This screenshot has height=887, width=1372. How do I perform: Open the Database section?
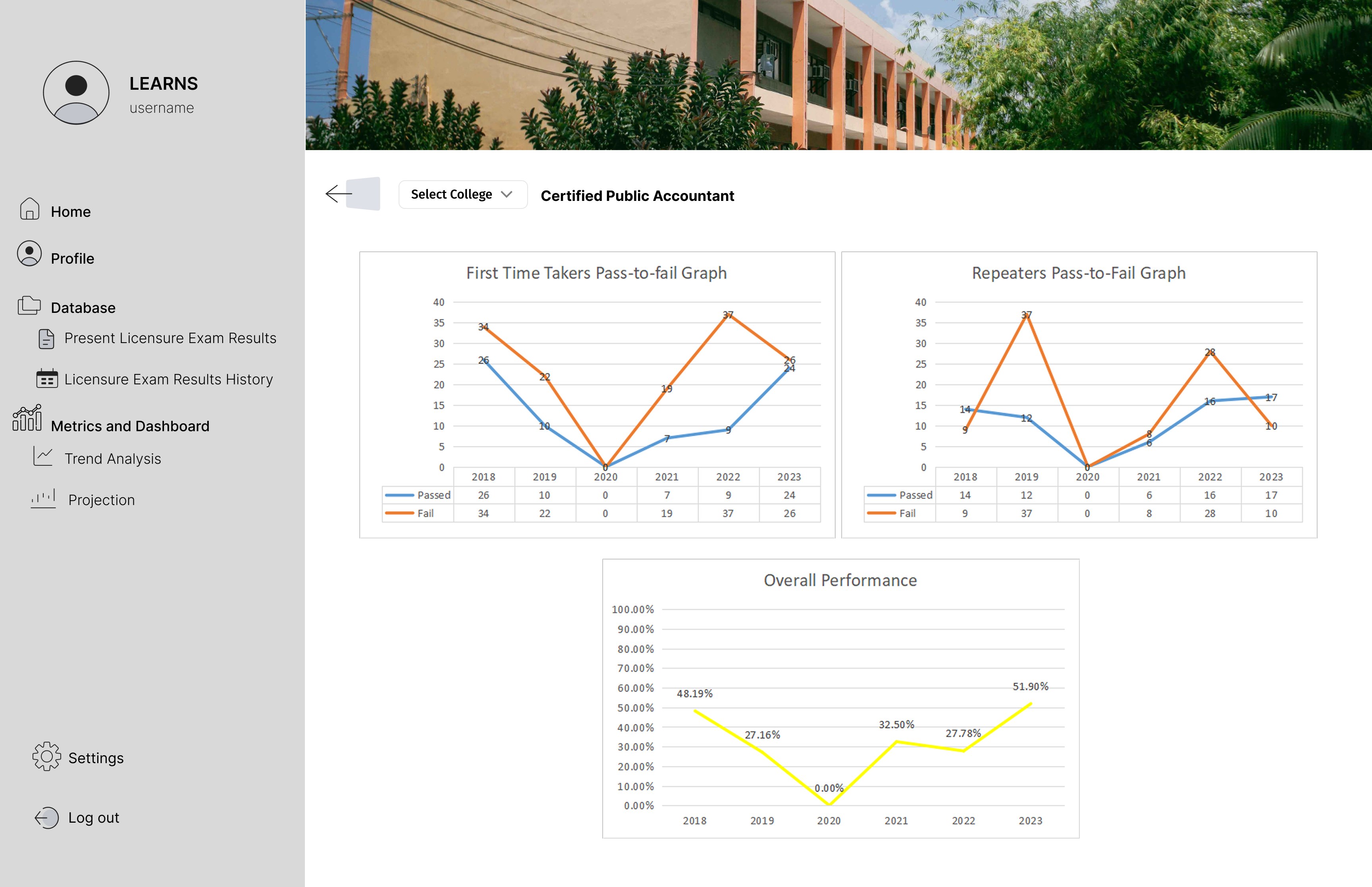tap(83, 308)
